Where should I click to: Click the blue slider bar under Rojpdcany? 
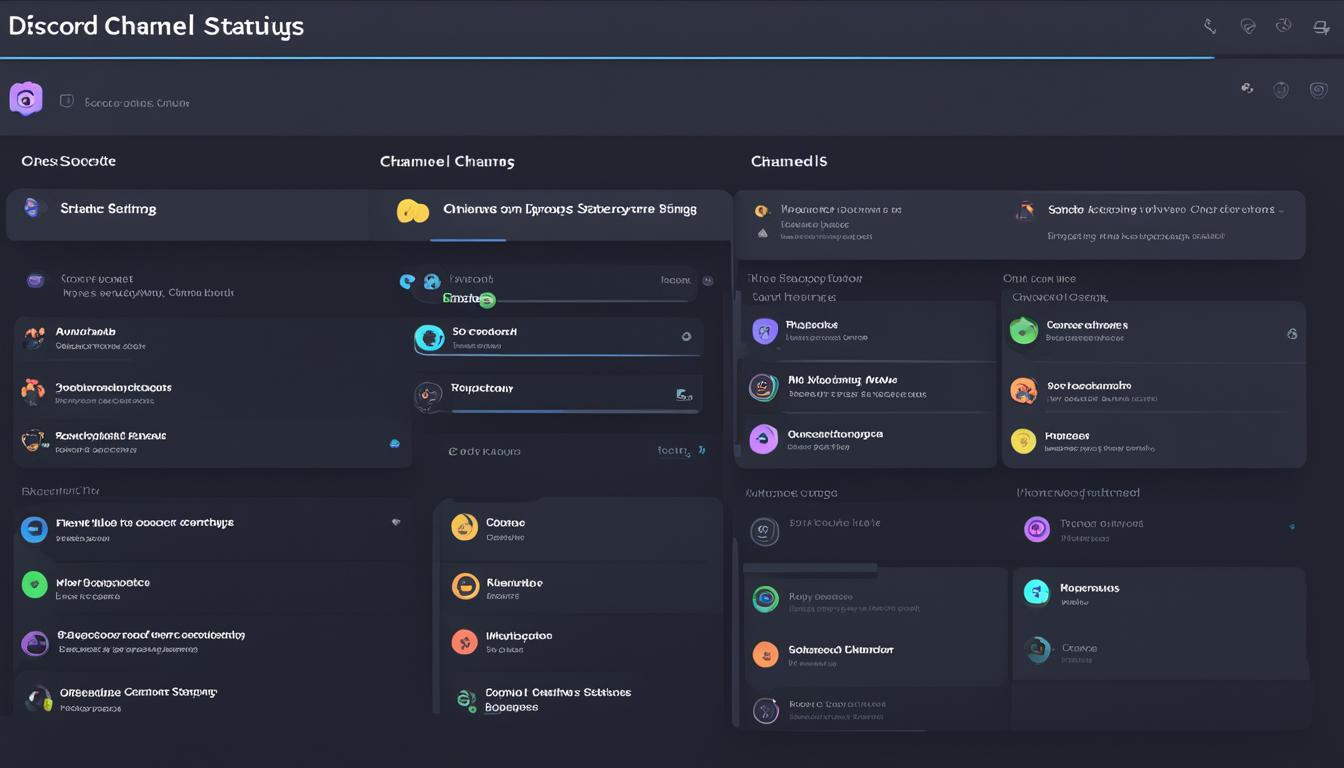click(560, 410)
